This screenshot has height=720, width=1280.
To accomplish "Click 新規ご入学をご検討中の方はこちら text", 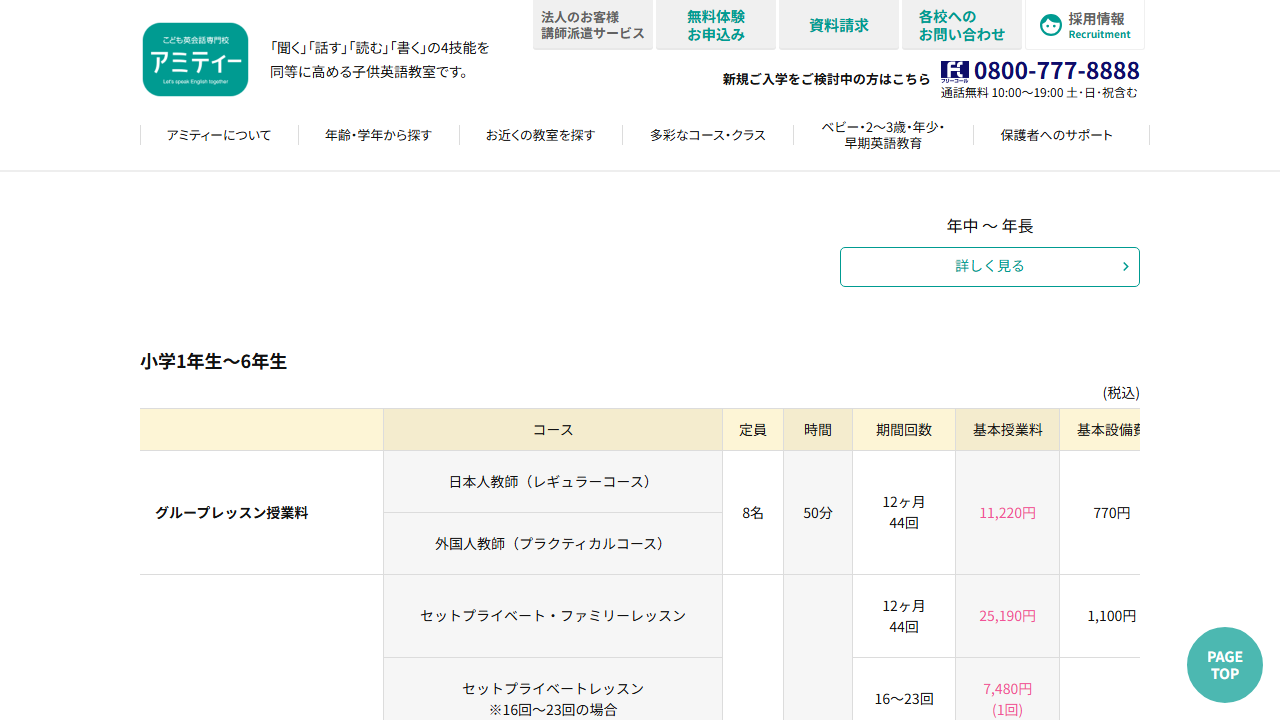I will [826, 79].
